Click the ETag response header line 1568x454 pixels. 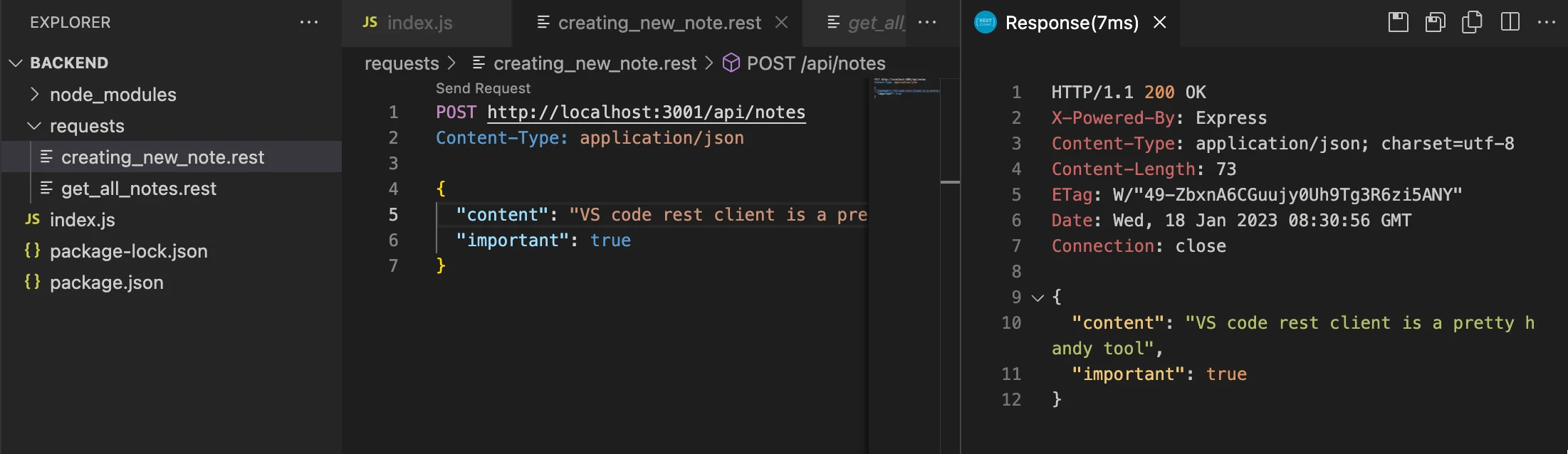[x=1257, y=195]
